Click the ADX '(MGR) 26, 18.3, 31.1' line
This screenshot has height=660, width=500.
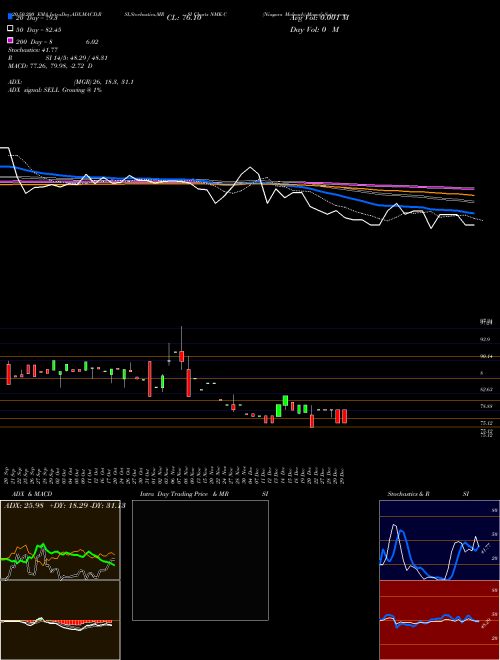pyautogui.click(x=104, y=82)
